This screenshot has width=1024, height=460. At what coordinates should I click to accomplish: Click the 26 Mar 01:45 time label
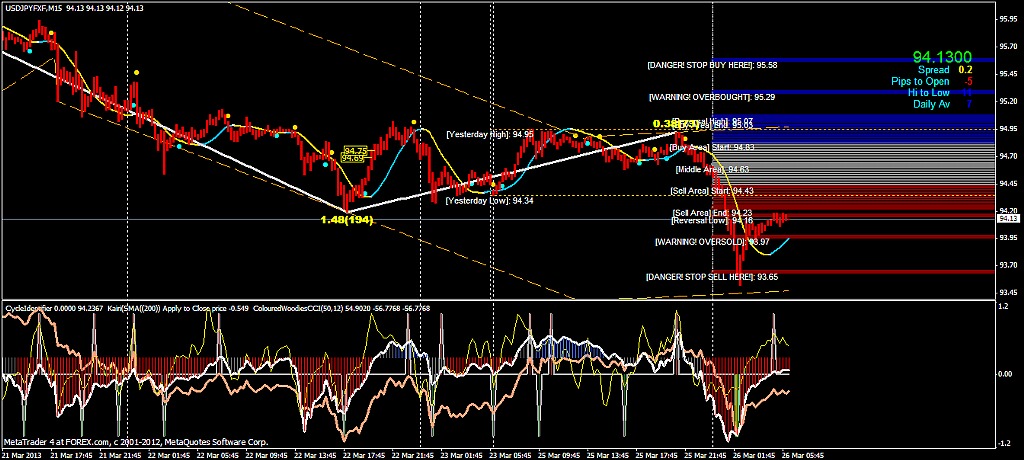click(x=756, y=455)
